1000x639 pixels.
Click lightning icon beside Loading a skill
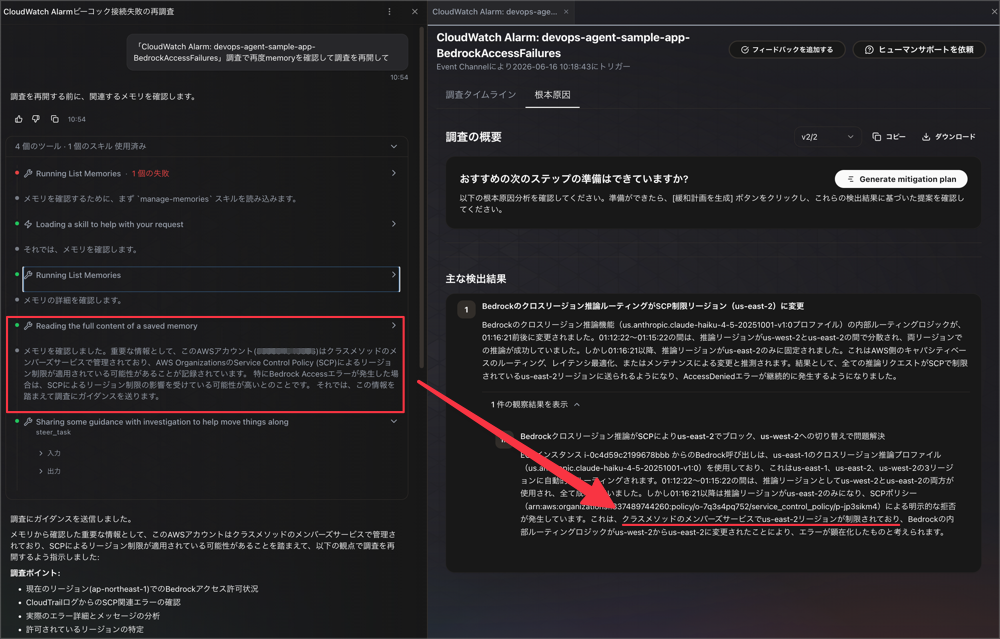28,224
